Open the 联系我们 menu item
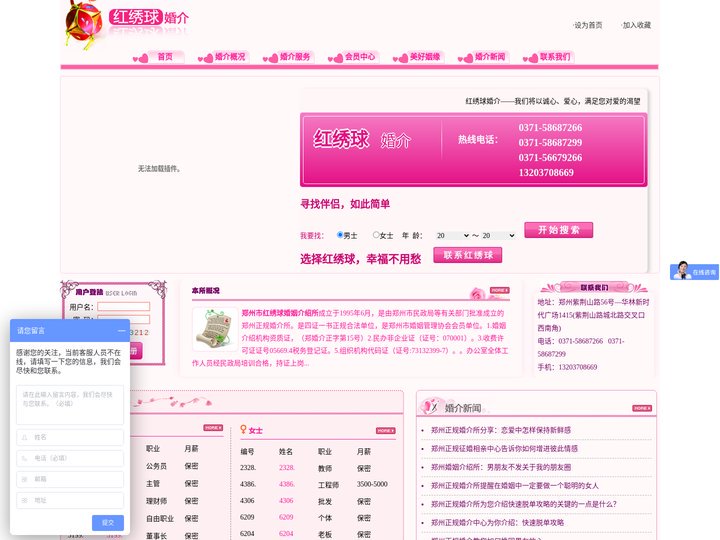720x540 pixels. pos(555,56)
